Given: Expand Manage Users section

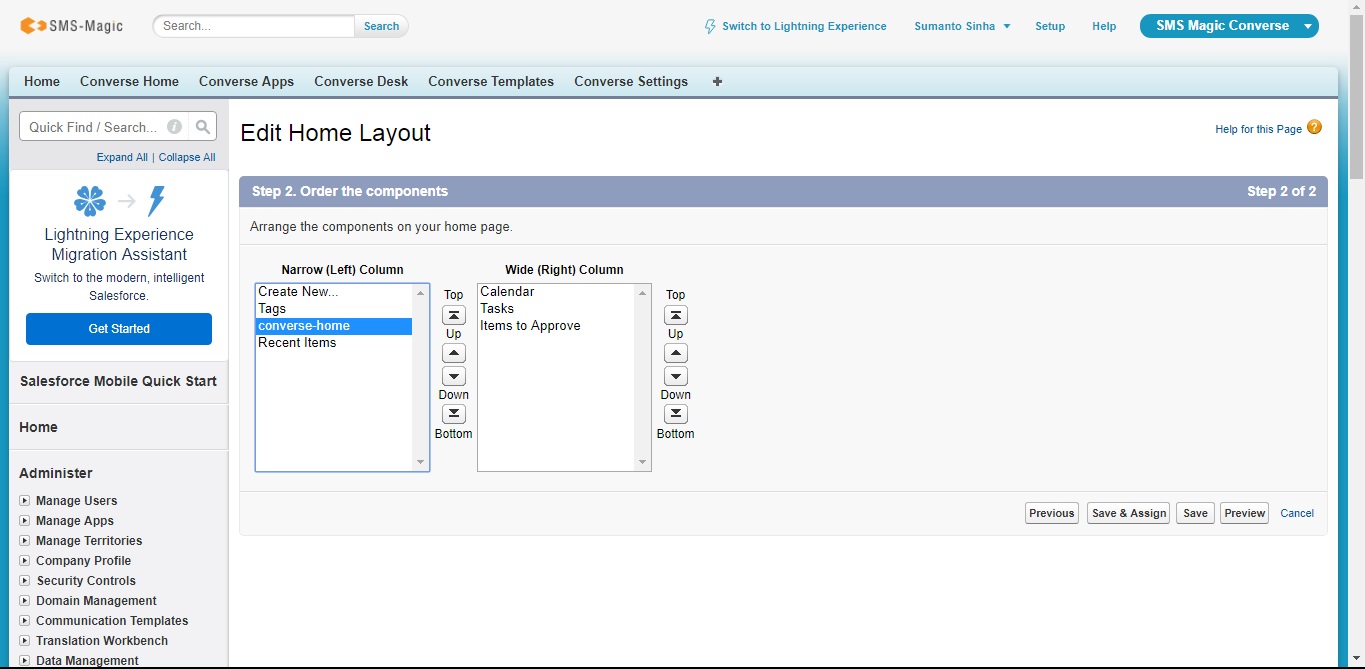Looking at the screenshot, I should [25, 501].
